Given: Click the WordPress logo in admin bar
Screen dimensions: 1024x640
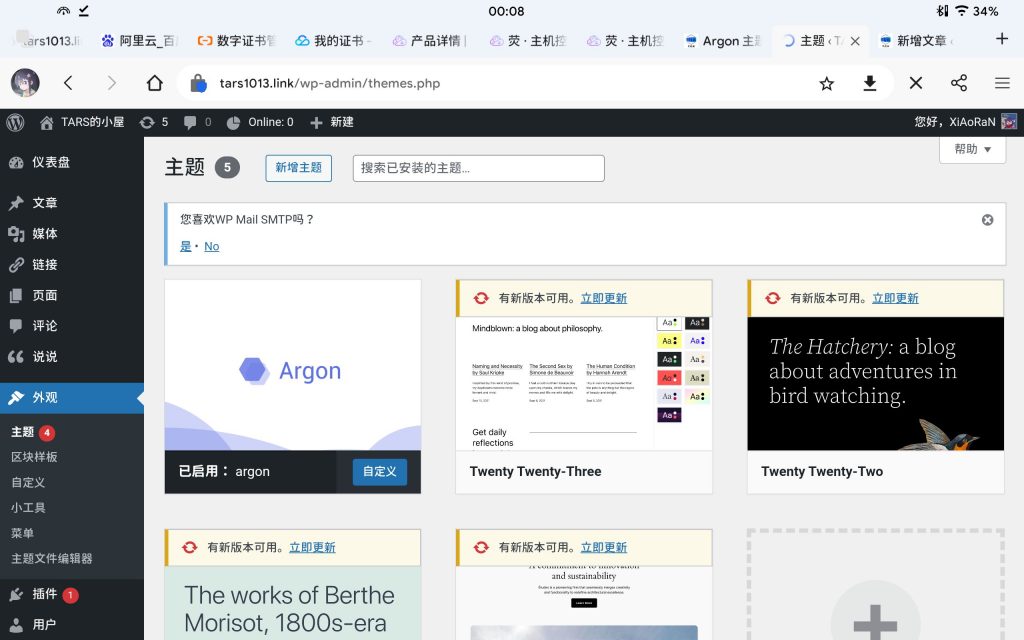Looking at the screenshot, I should pyautogui.click(x=15, y=122).
